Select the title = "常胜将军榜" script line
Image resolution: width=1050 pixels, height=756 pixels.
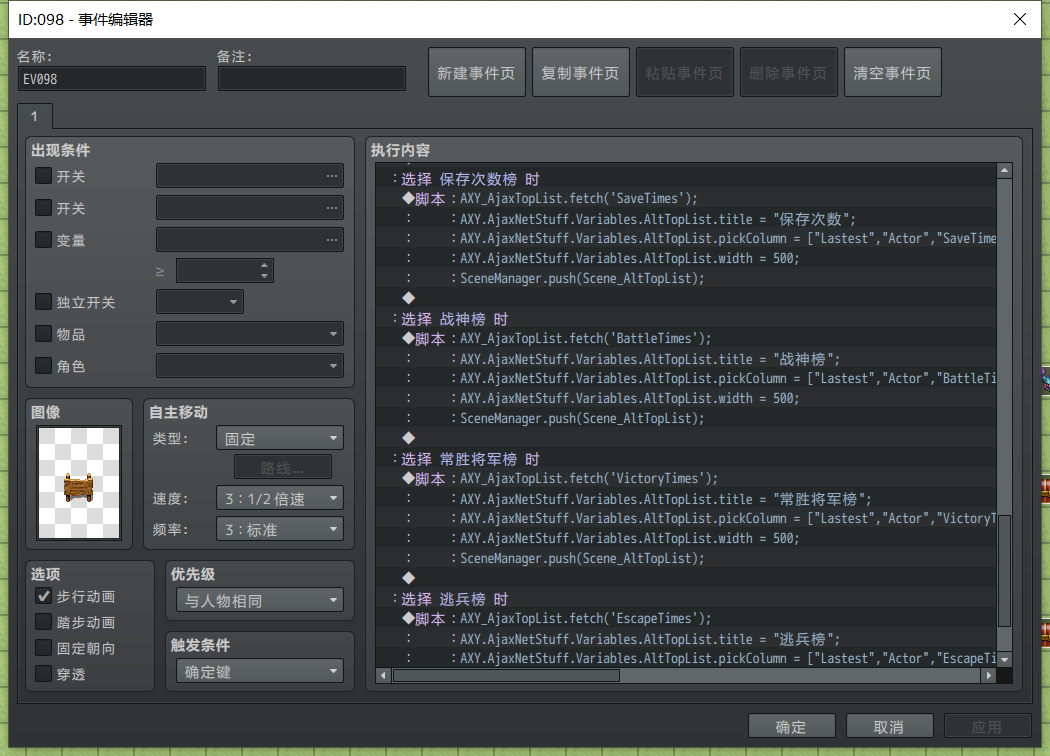click(x=686, y=499)
